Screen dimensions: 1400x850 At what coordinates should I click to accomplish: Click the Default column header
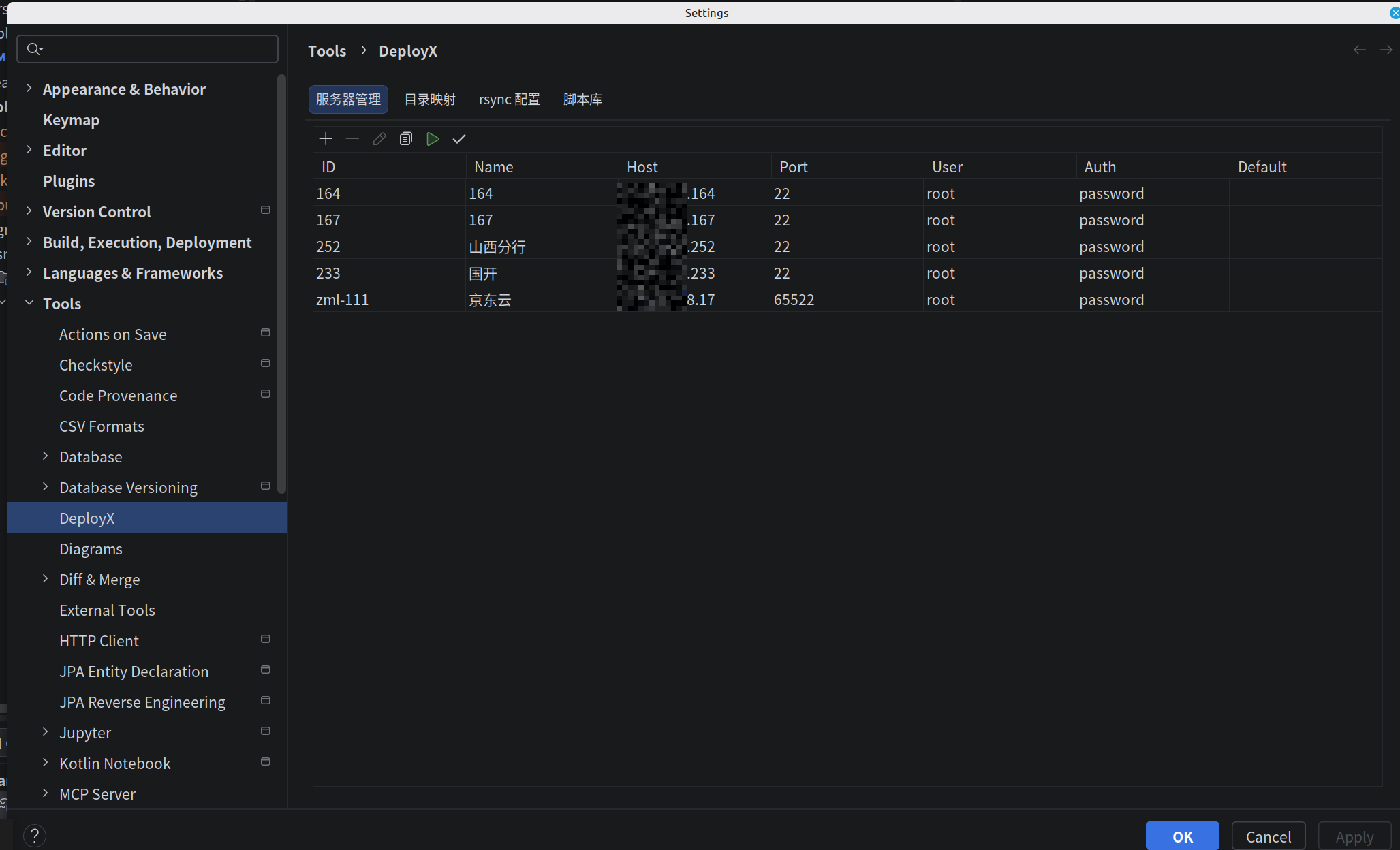[x=1306, y=167]
